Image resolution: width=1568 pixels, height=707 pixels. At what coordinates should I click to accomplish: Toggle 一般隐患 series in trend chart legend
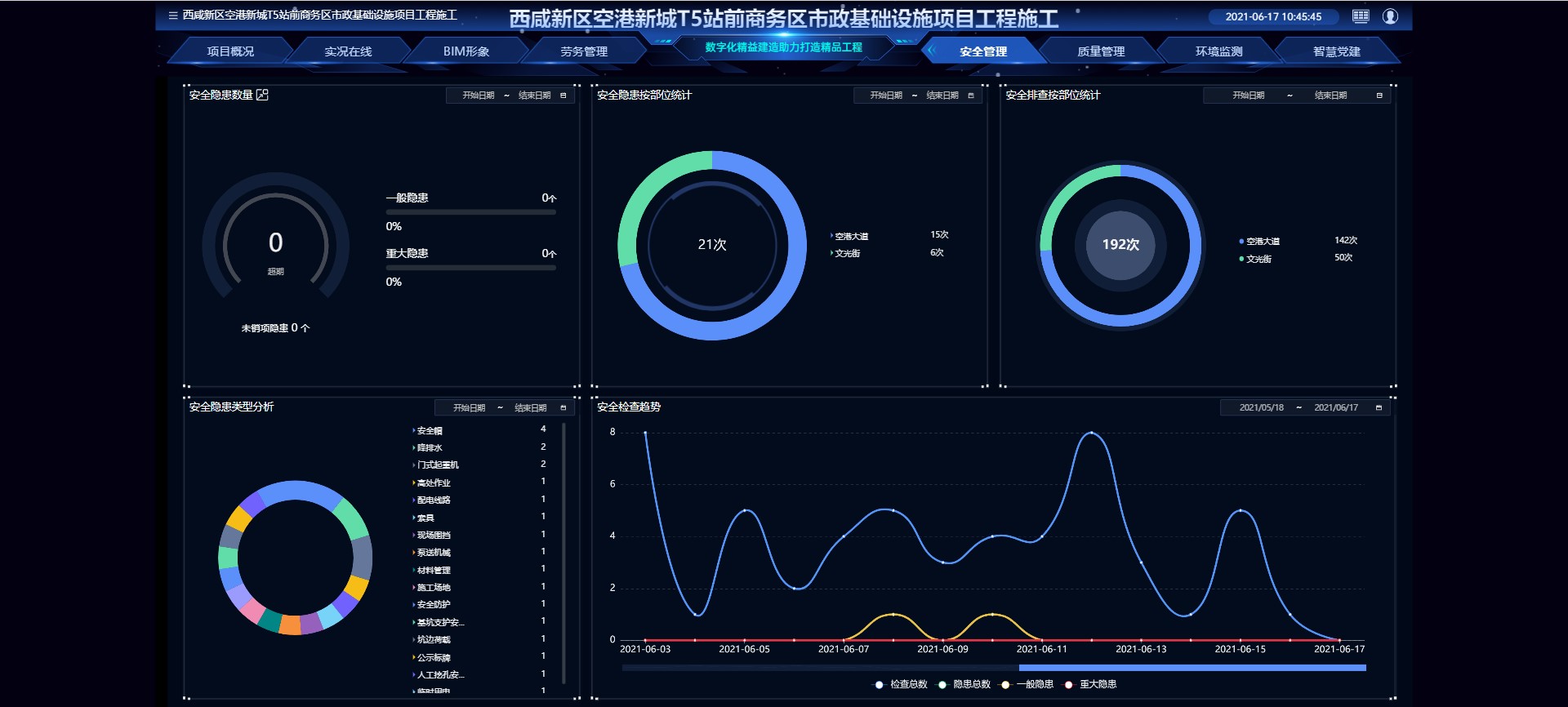pyautogui.click(x=1028, y=684)
